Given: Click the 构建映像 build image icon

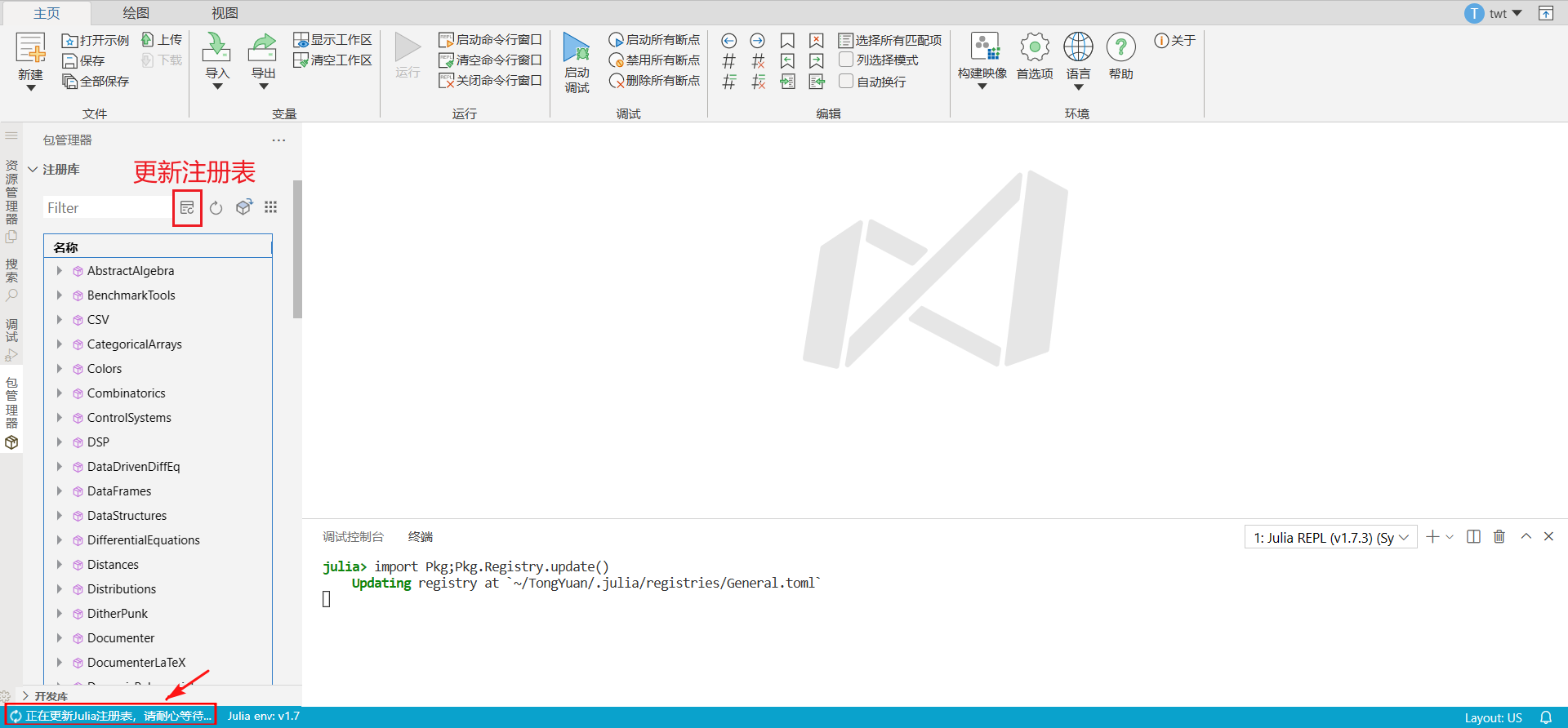Looking at the screenshot, I should [984, 47].
